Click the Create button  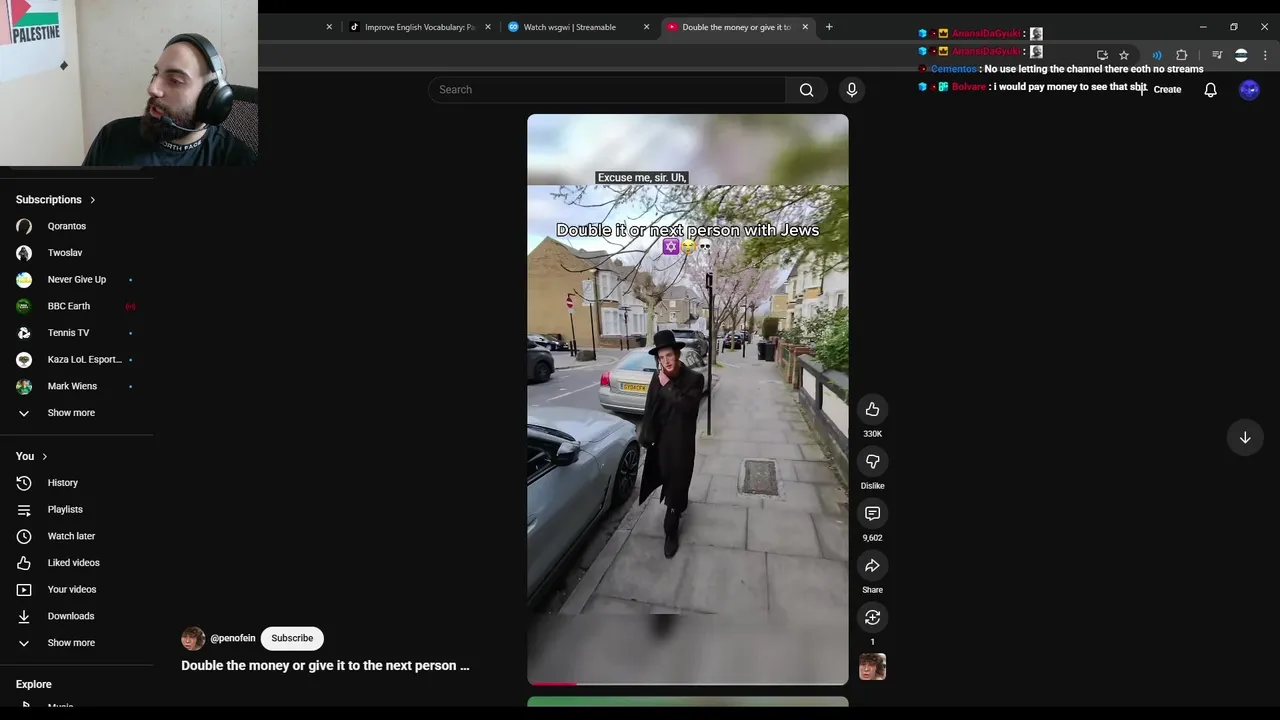tap(1167, 90)
